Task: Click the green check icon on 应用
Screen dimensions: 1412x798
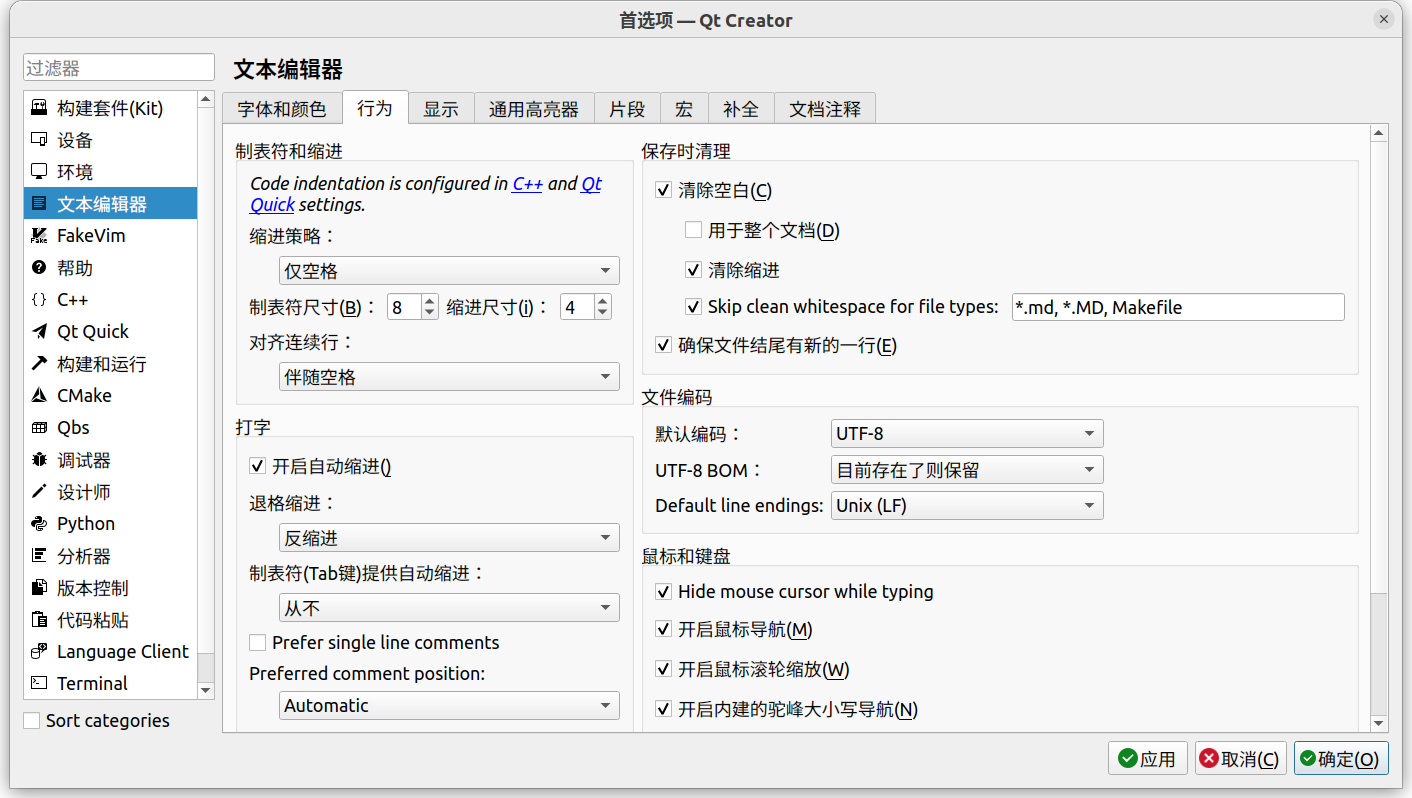Action: (1128, 759)
